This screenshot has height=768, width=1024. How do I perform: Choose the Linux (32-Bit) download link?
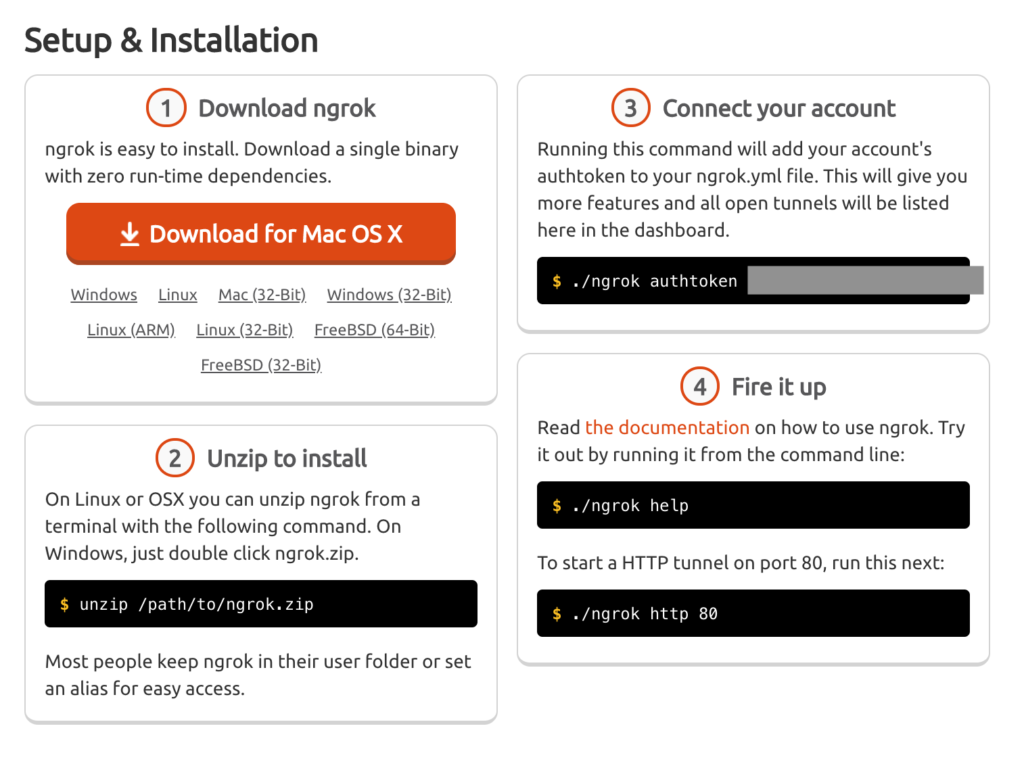pos(245,330)
